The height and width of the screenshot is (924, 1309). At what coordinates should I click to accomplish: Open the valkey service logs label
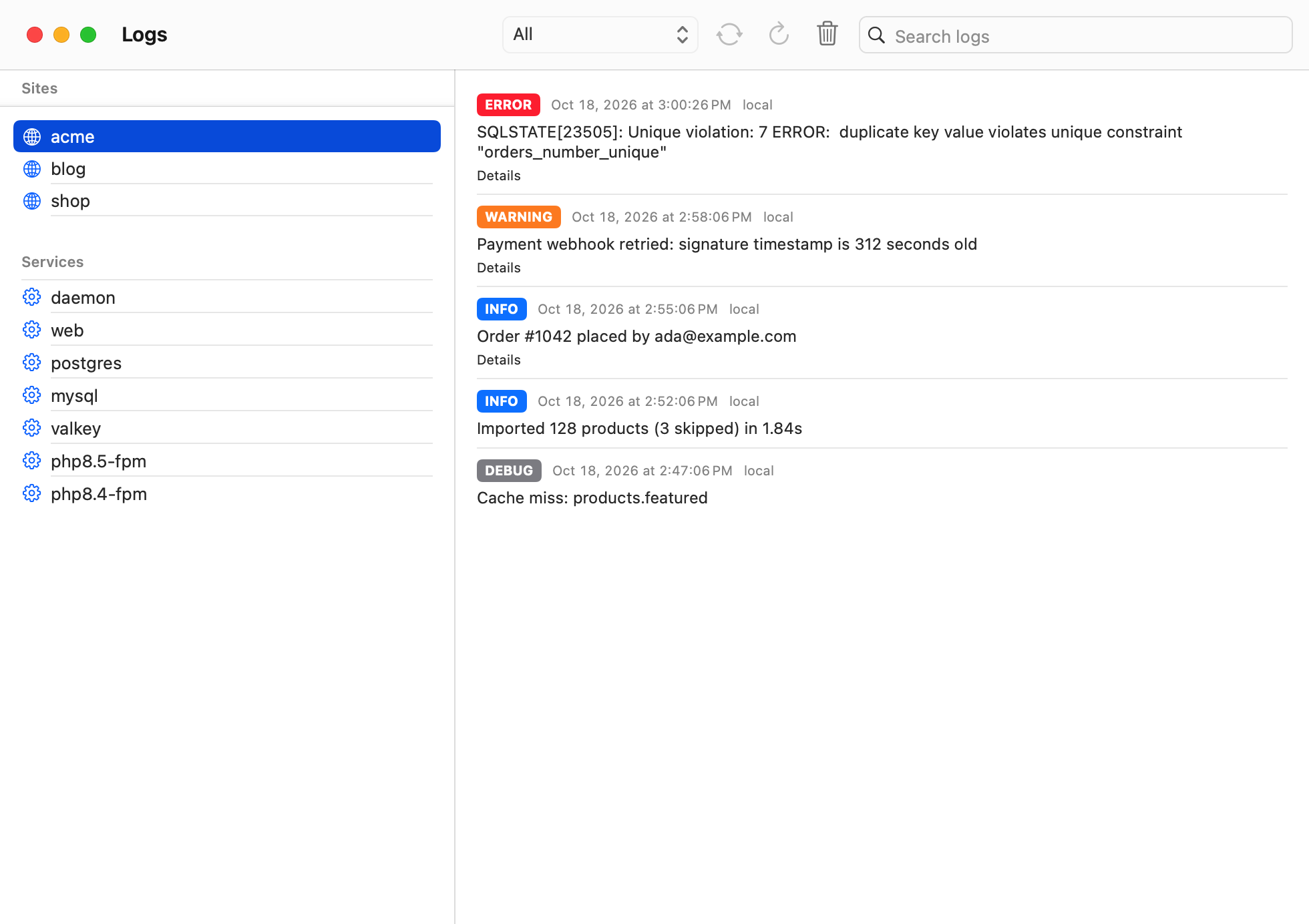76,429
